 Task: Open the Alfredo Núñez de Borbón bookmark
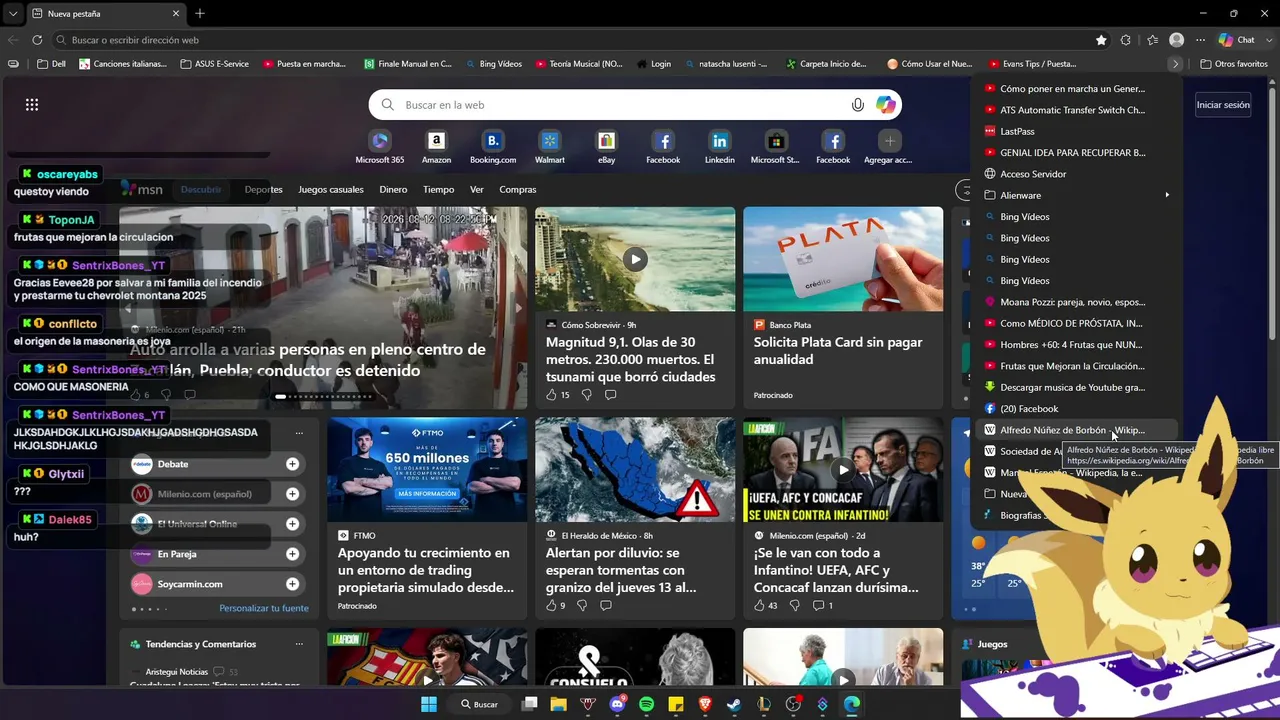click(1074, 430)
